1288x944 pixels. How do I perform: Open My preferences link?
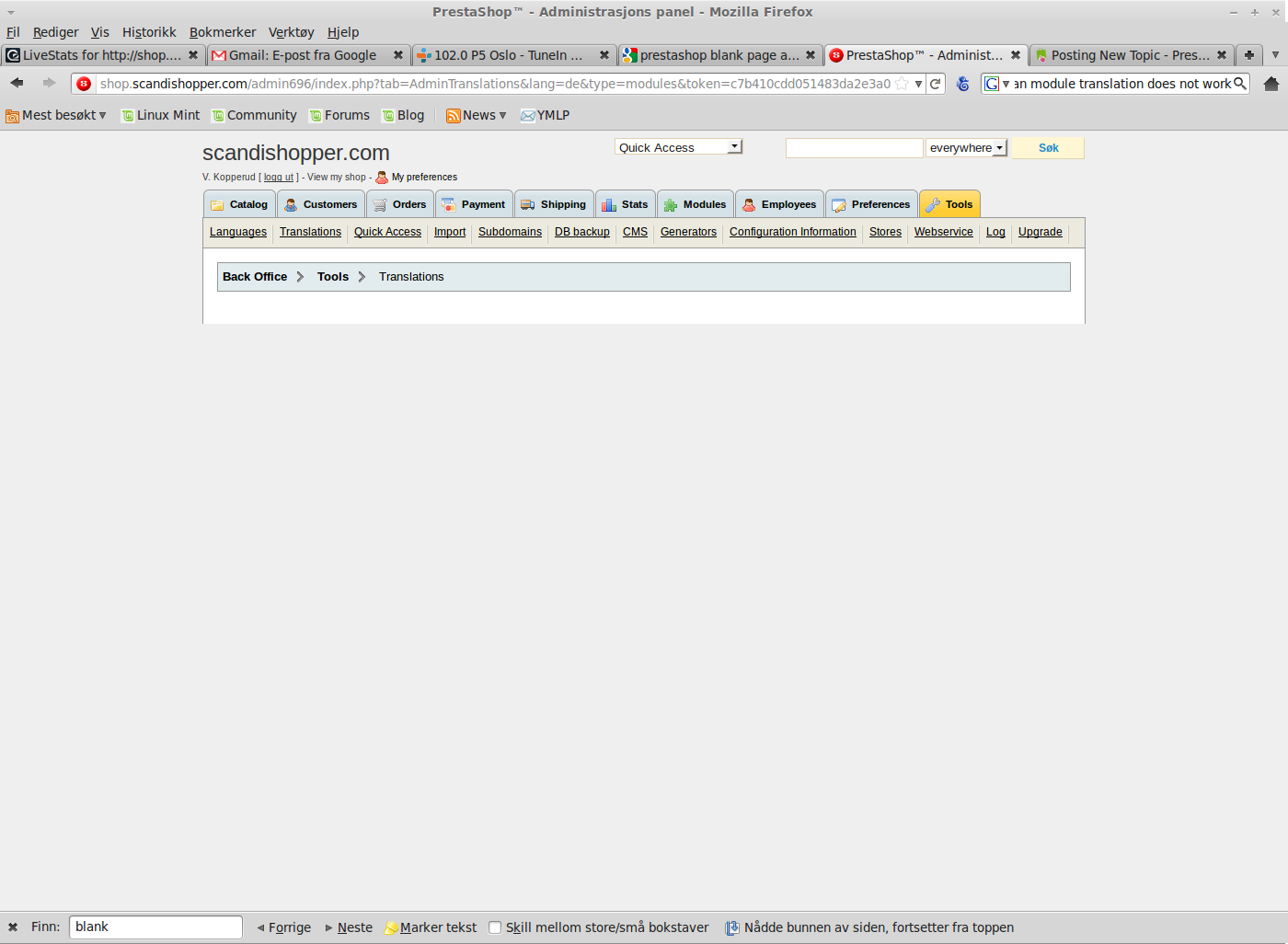click(424, 178)
